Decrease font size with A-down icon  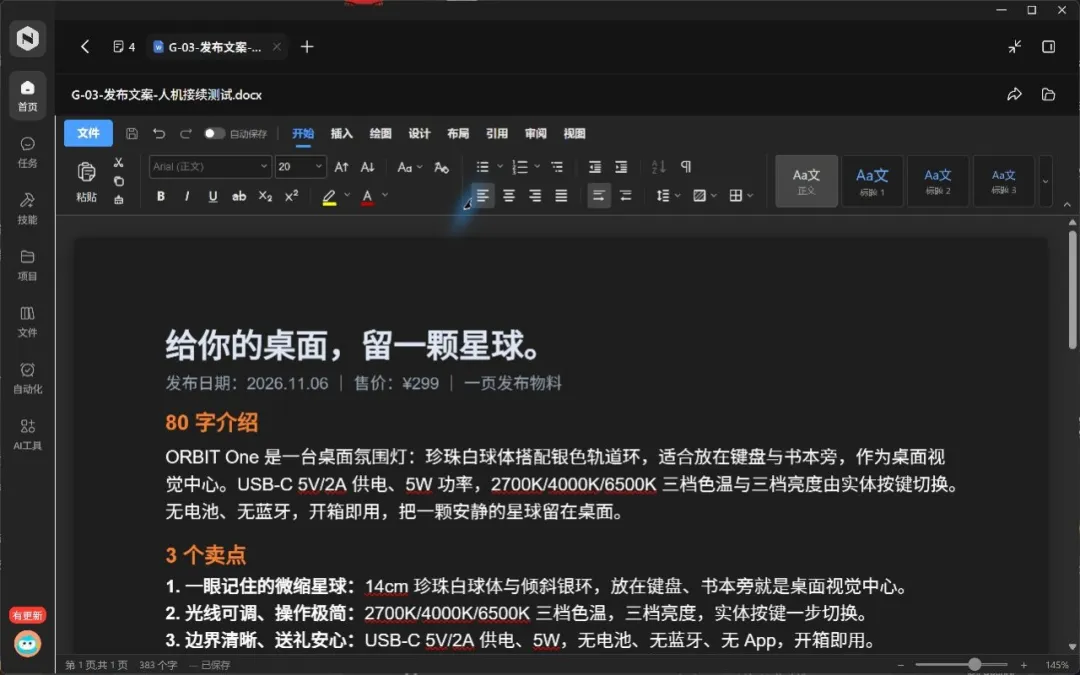pos(368,167)
